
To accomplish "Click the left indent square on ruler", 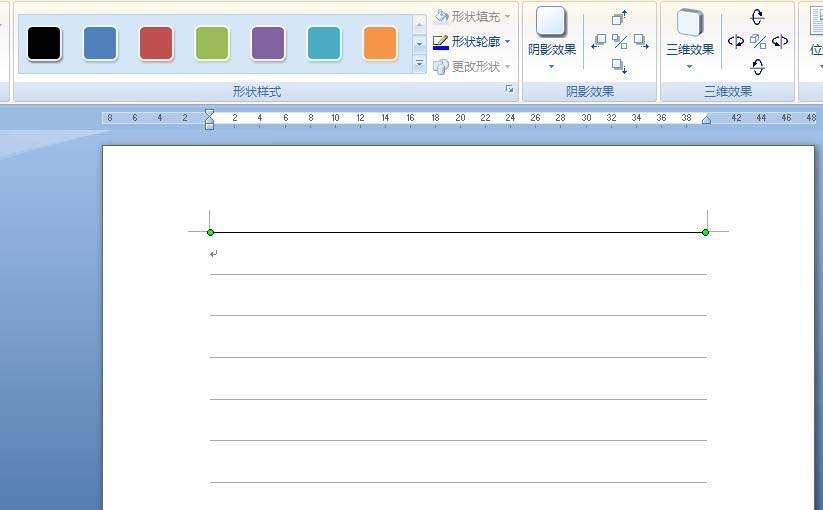I will point(209,126).
